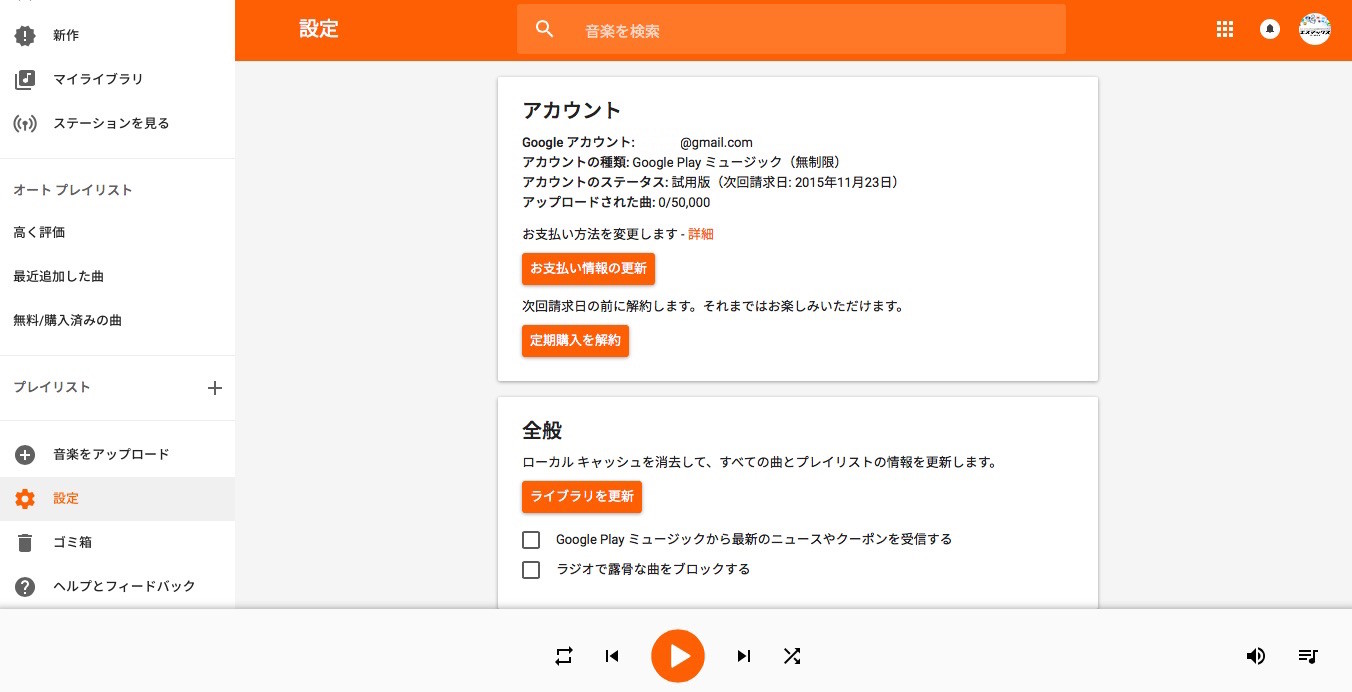Open the account profile avatar

pyautogui.click(x=1315, y=30)
